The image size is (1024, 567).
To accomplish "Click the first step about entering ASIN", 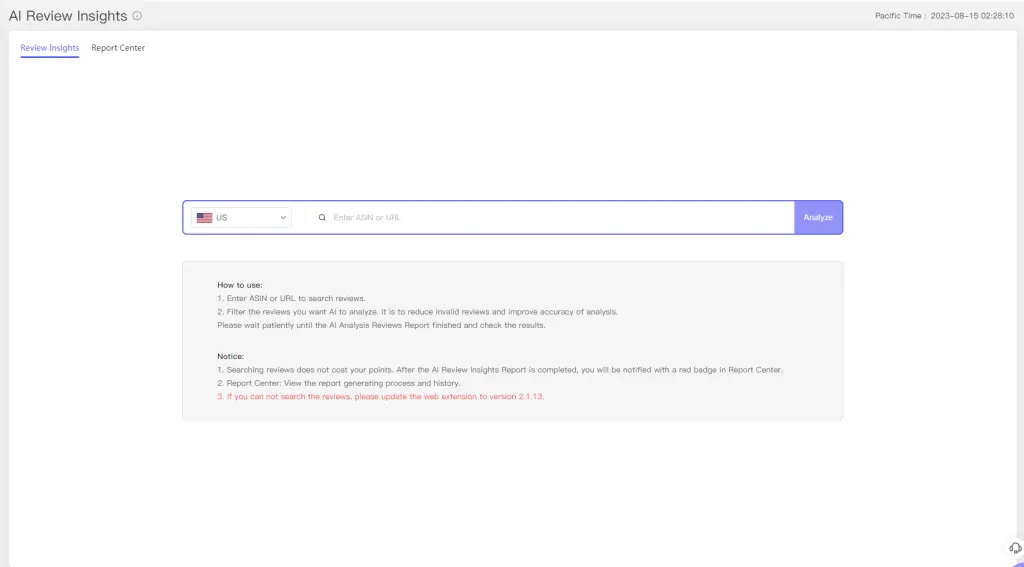I will click(292, 298).
